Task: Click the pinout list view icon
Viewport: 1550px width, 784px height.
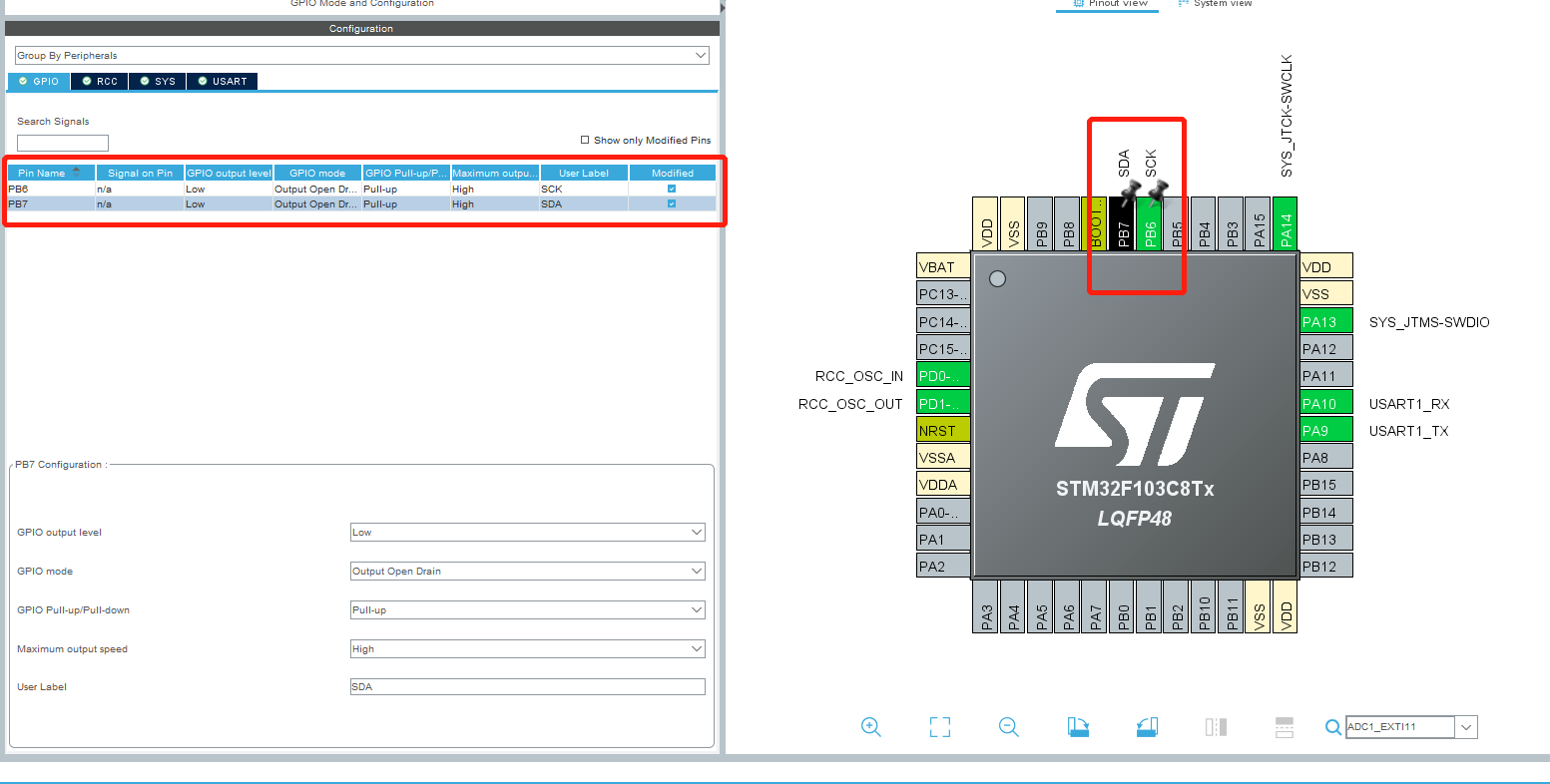Action: pos(1284,727)
